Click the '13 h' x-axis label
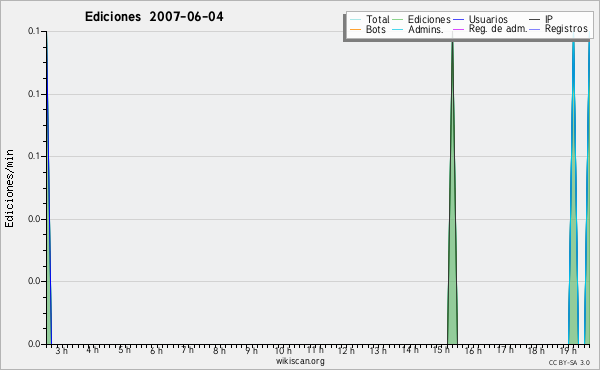 tap(378, 350)
